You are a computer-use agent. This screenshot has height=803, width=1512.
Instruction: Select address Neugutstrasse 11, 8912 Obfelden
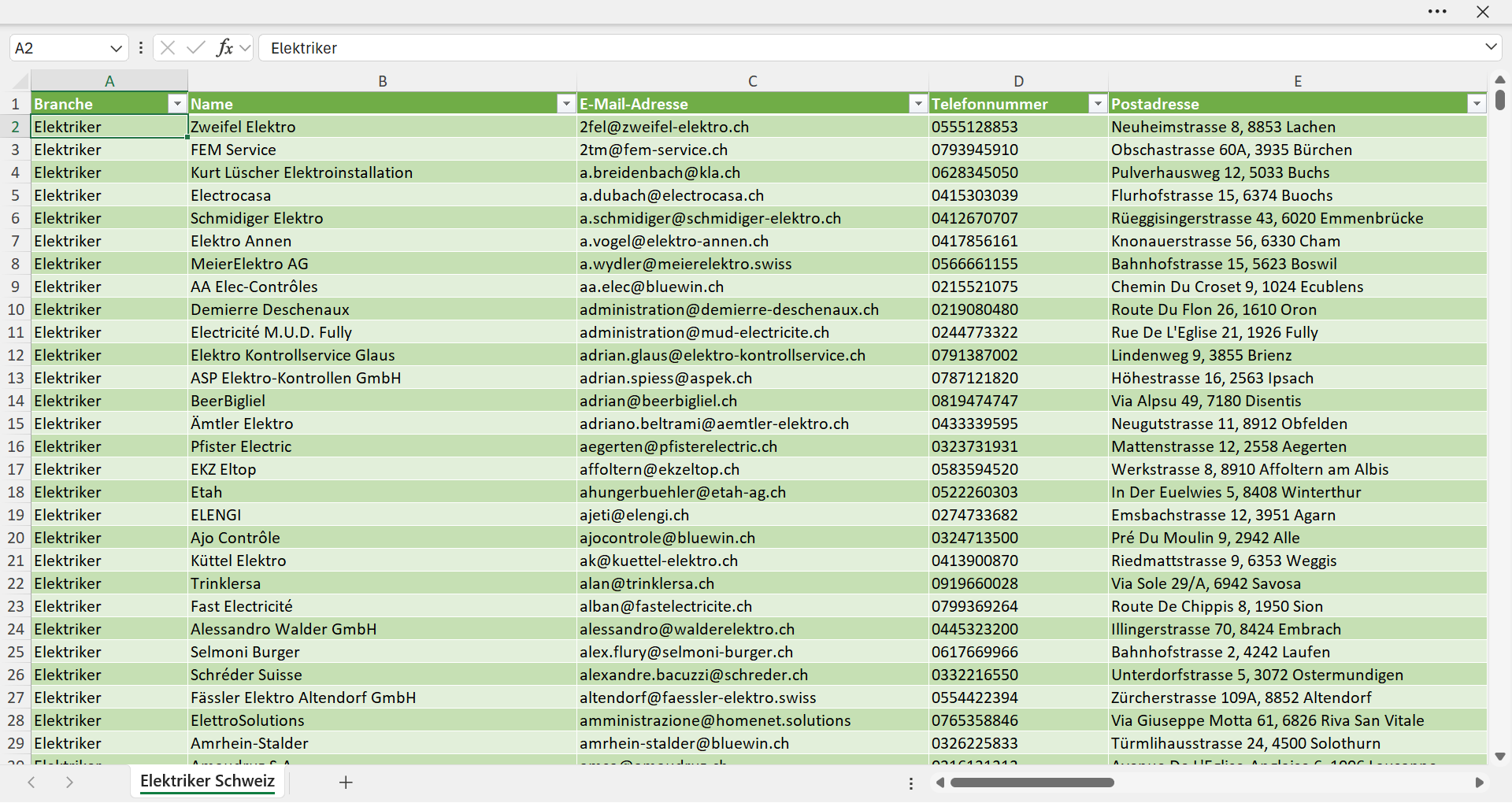pyautogui.click(x=1298, y=424)
